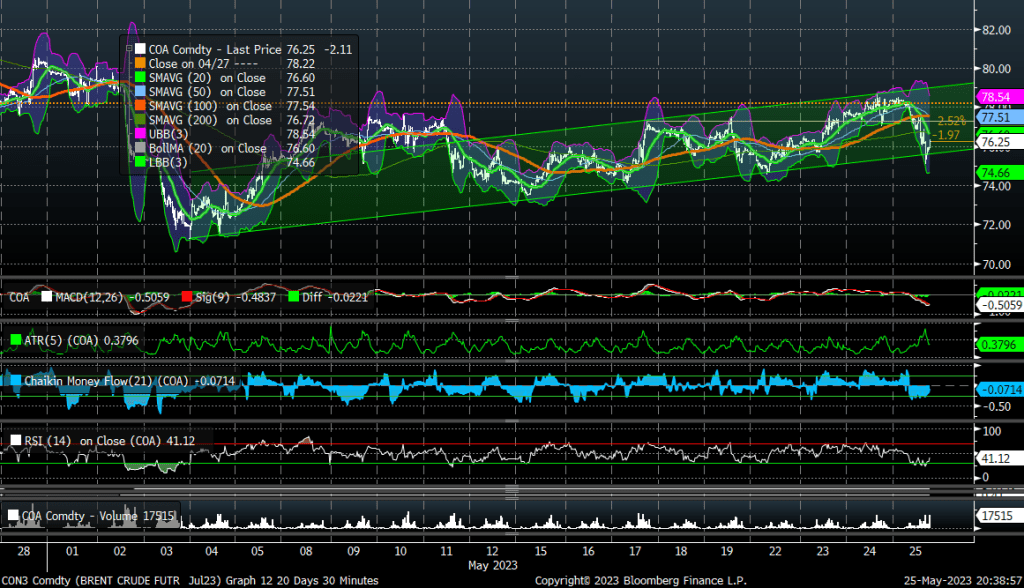The height and width of the screenshot is (588, 1024).
Task: Click the 80.00 price axis label
Action: point(997,69)
